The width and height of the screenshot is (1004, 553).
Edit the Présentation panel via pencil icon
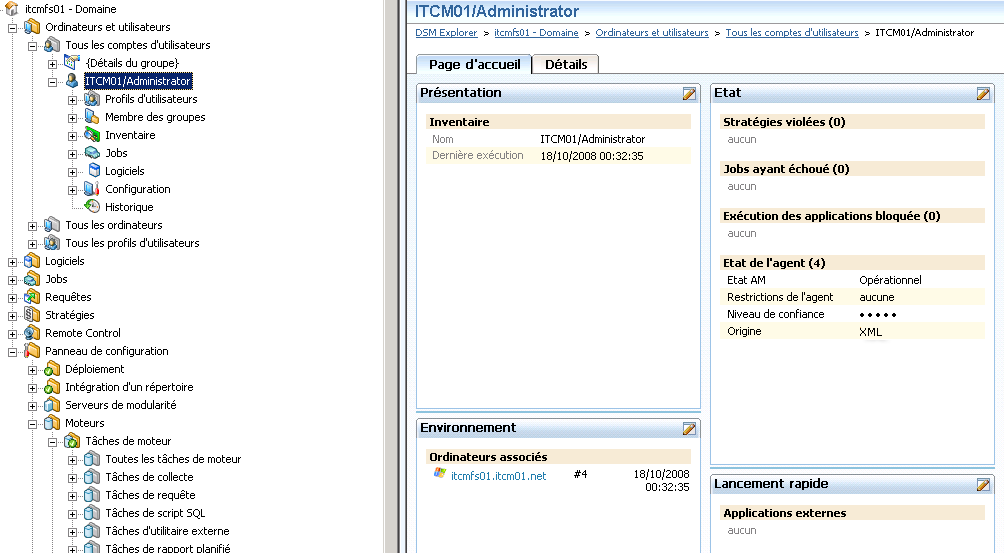[689, 93]
